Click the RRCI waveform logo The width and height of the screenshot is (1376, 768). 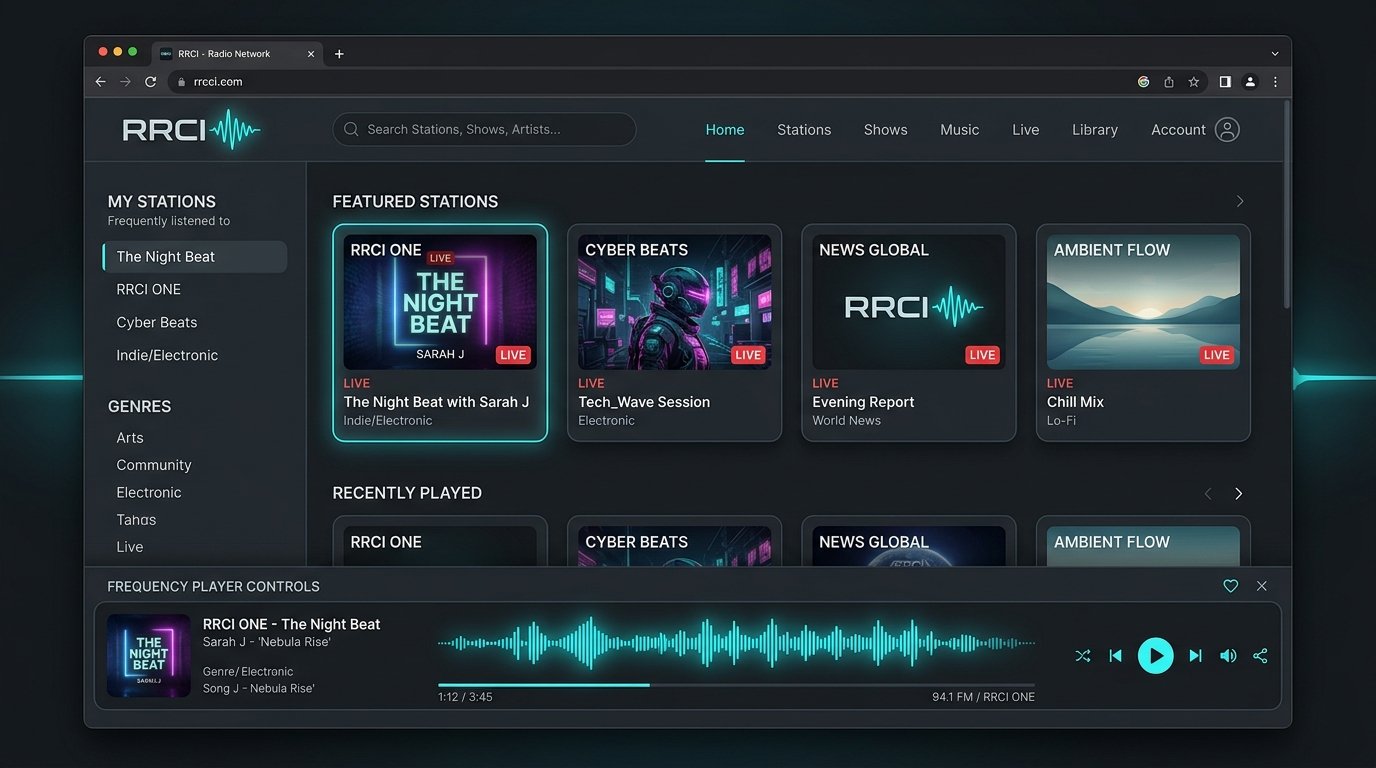[x=191, y=130]
